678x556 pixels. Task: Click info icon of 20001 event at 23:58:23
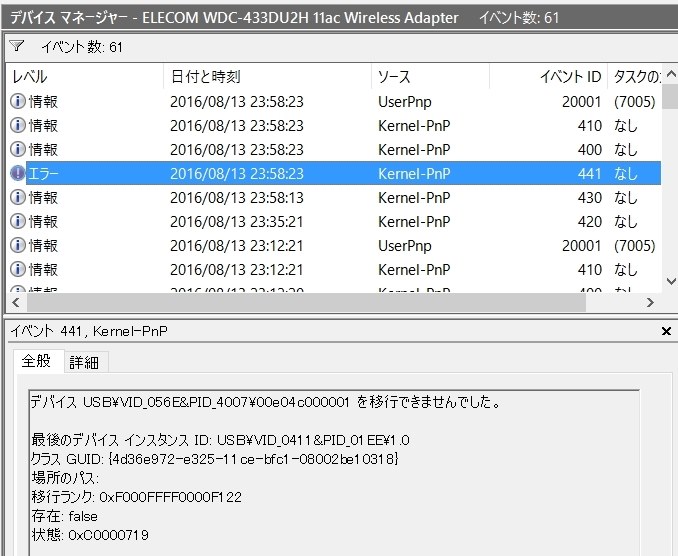click(x=18, y=102)
